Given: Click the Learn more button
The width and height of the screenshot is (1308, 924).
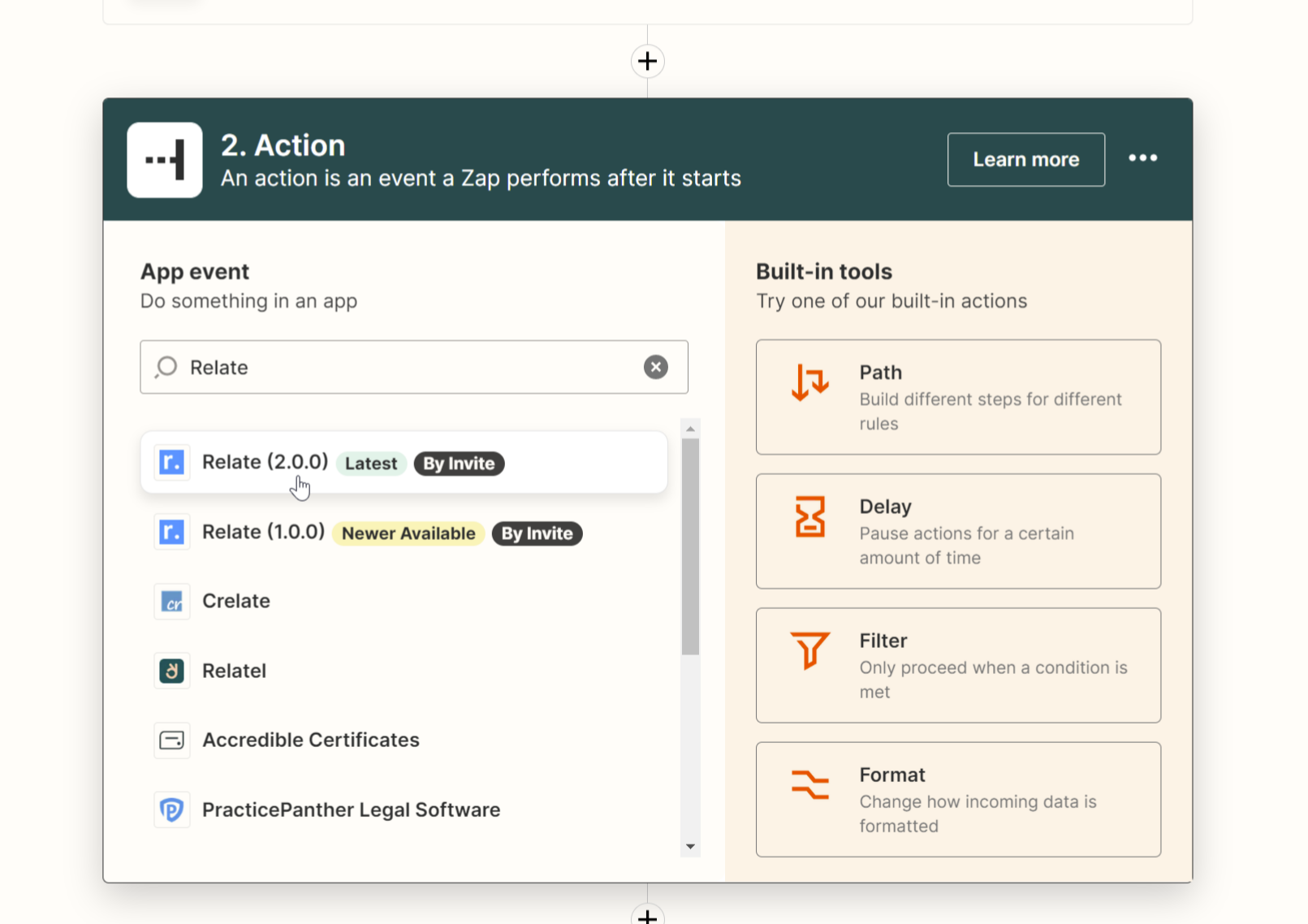Looking at the screenshot, I should [1025, 160].
